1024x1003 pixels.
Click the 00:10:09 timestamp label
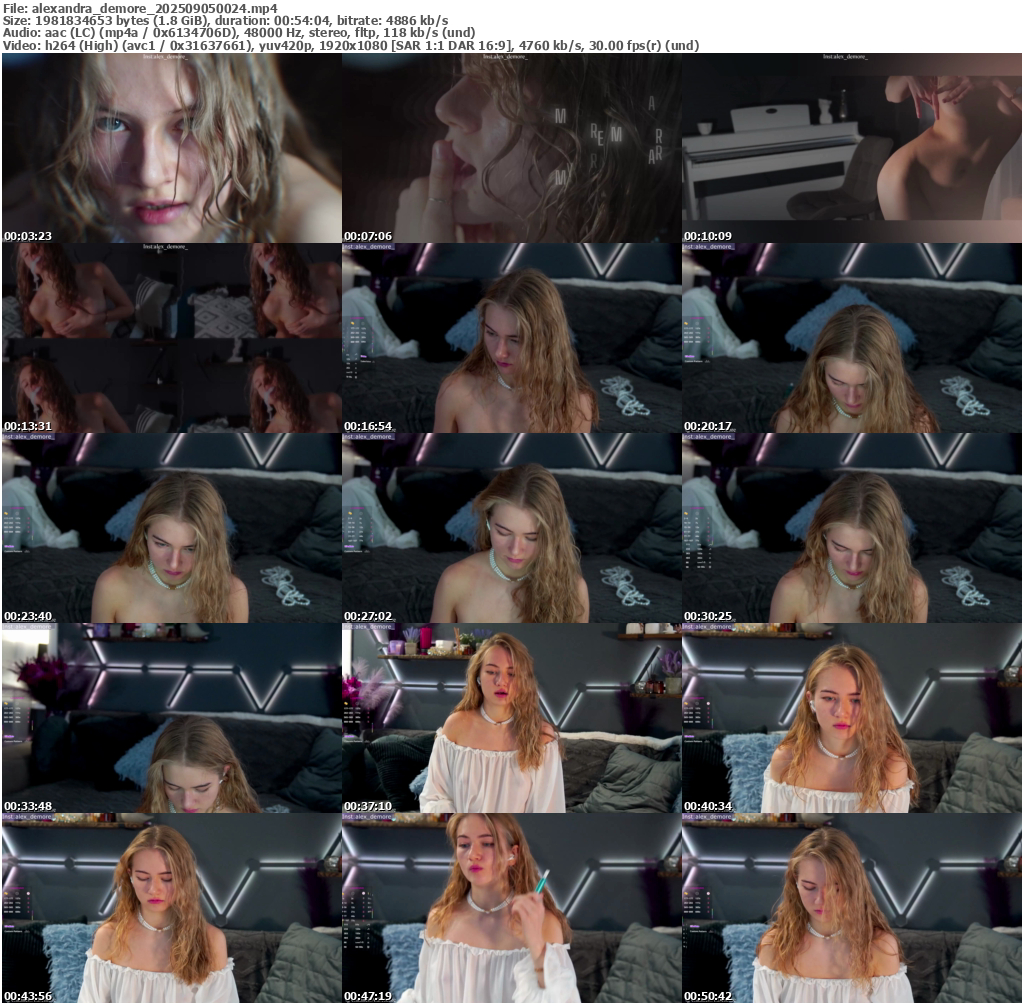coord(708,237)
